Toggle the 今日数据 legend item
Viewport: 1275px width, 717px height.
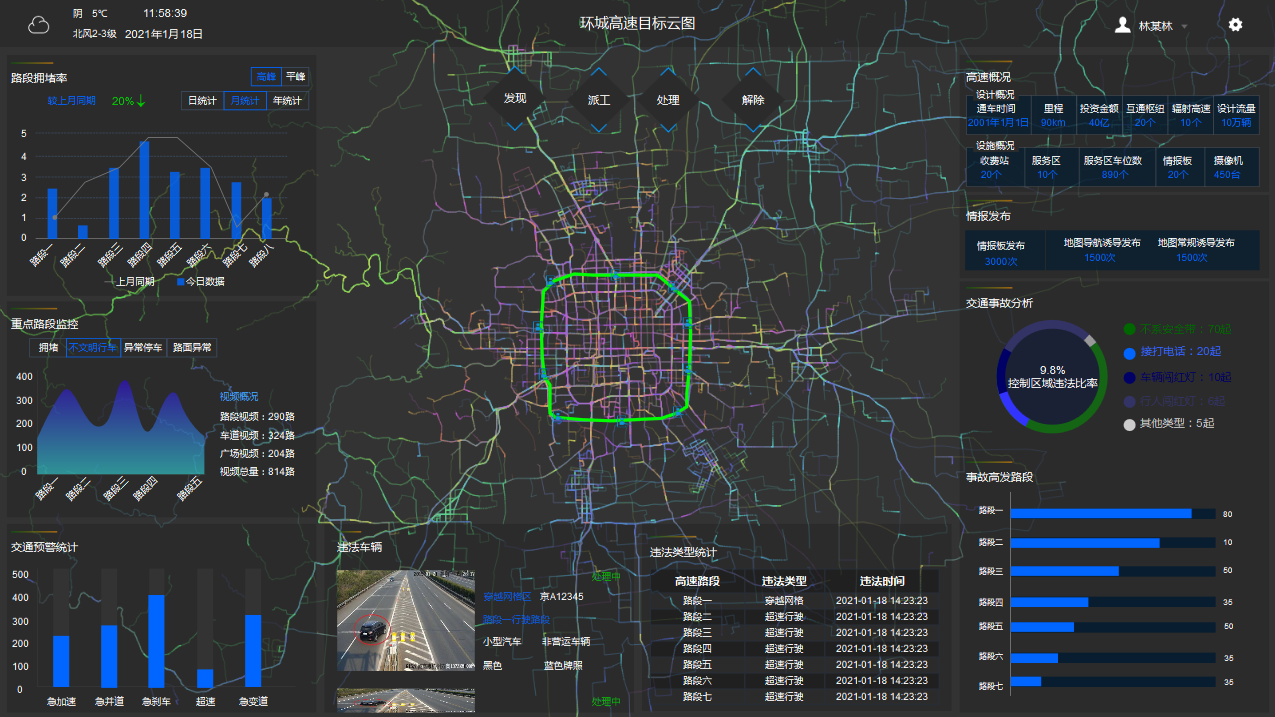tap(200, 282)
